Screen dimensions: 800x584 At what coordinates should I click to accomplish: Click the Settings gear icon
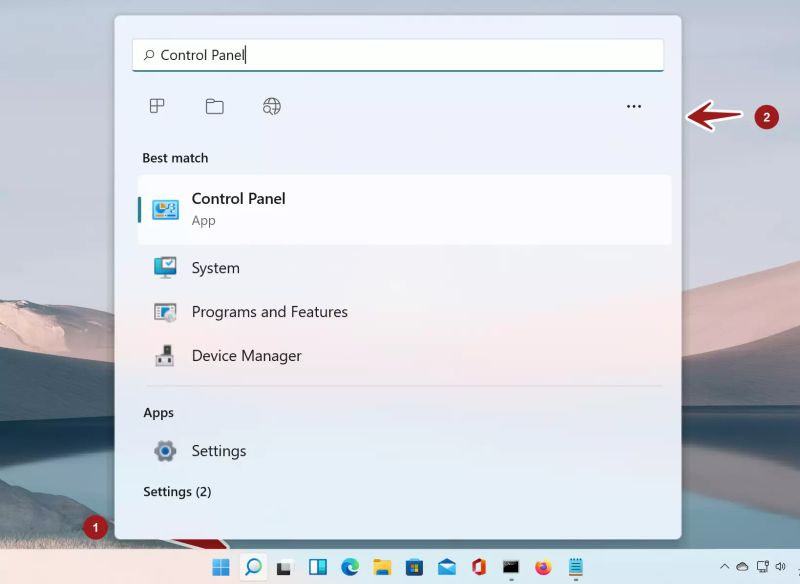[x=166, y=451]
